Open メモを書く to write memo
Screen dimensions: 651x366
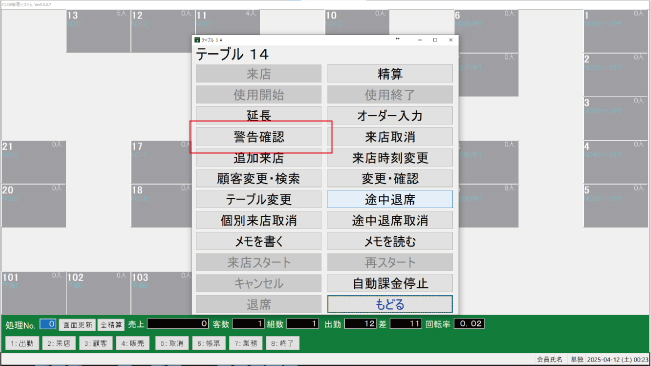click(259, 242)
